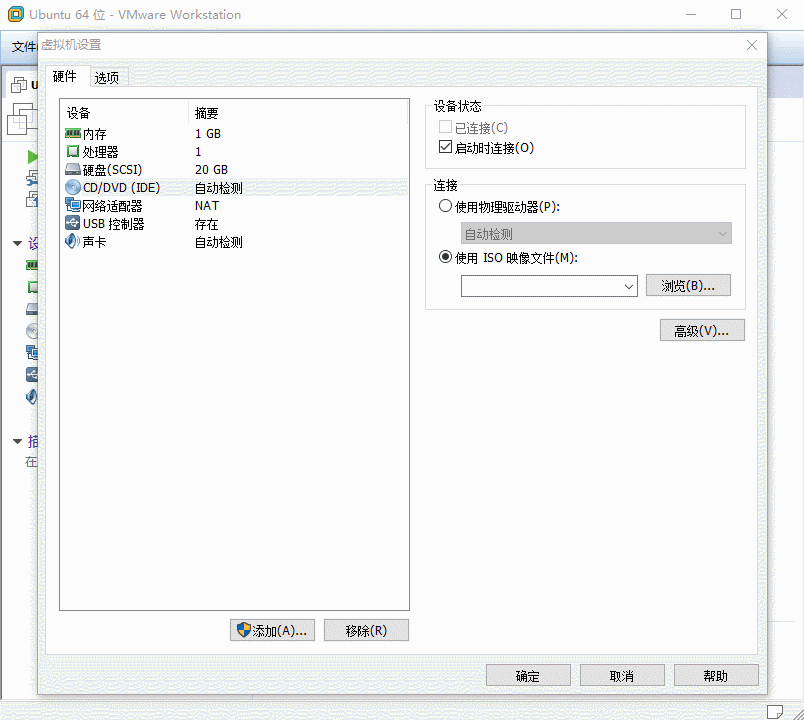
Task: Select the USB controller (USB 控制器) icon
Action: point(72,223)
